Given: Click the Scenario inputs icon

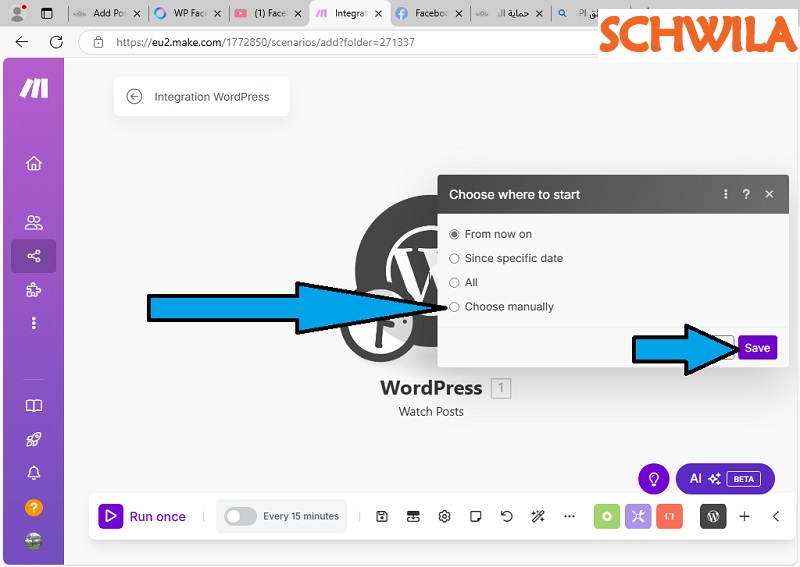Looking at the screenshot, I should [413, 516].
